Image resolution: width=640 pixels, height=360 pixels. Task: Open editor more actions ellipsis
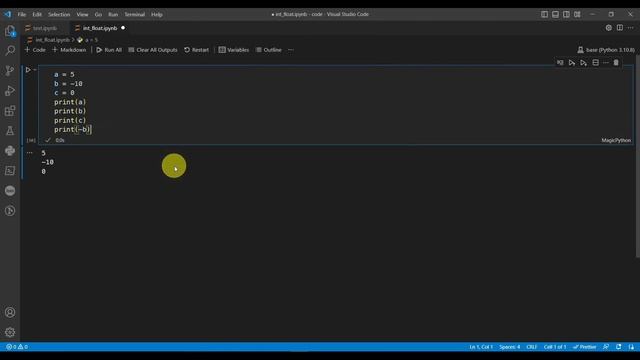pyautogui.click(x=631, y=28)
